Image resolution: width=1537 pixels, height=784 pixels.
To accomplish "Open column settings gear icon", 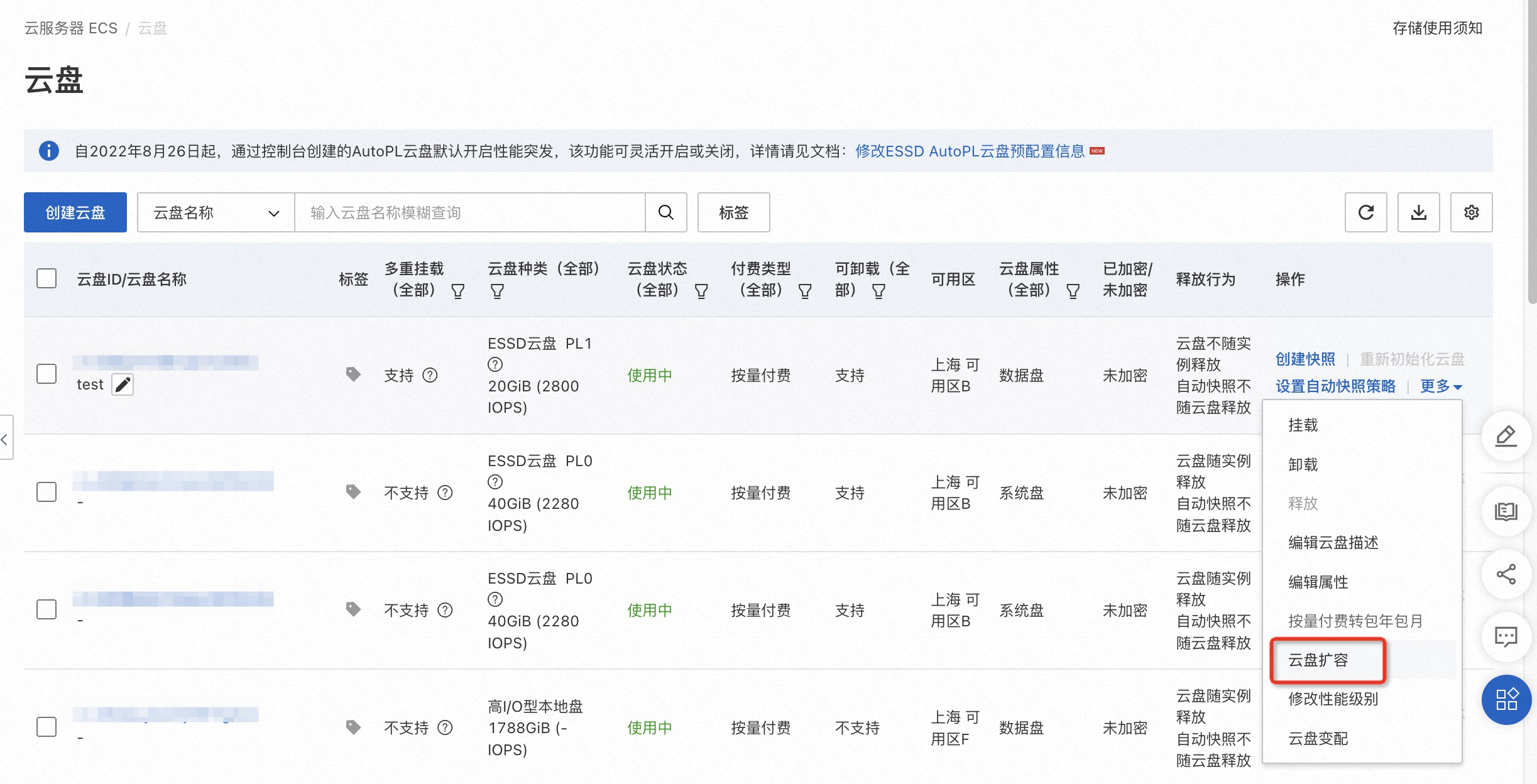I will 1471,212.
